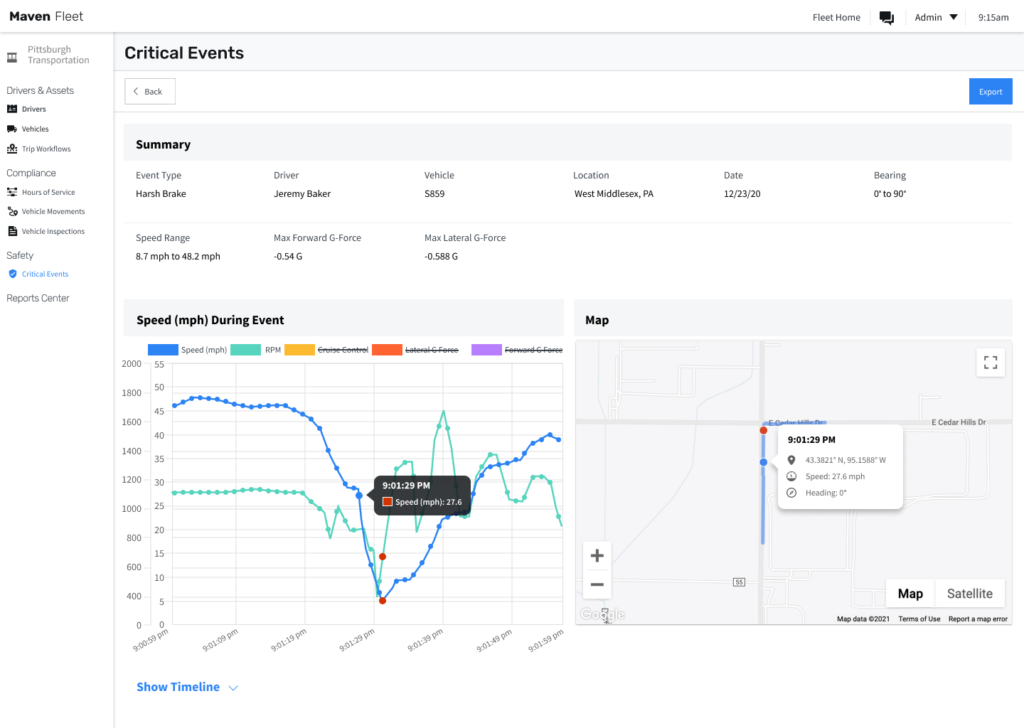
Task: Expand the Admin dropdown arrow
Action: click(x=953, y=17)
